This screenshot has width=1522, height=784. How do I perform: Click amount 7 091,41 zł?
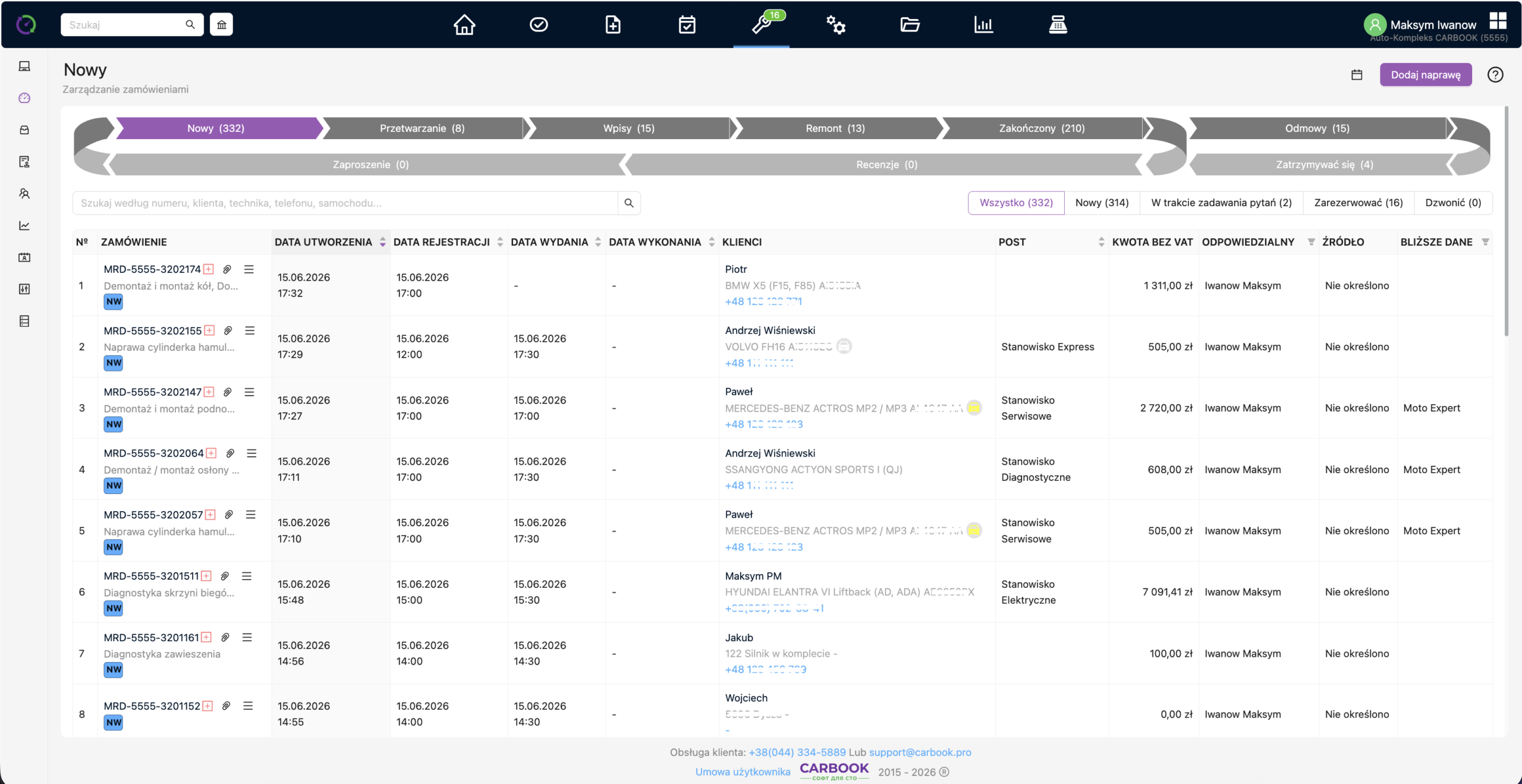point(1167,592)
